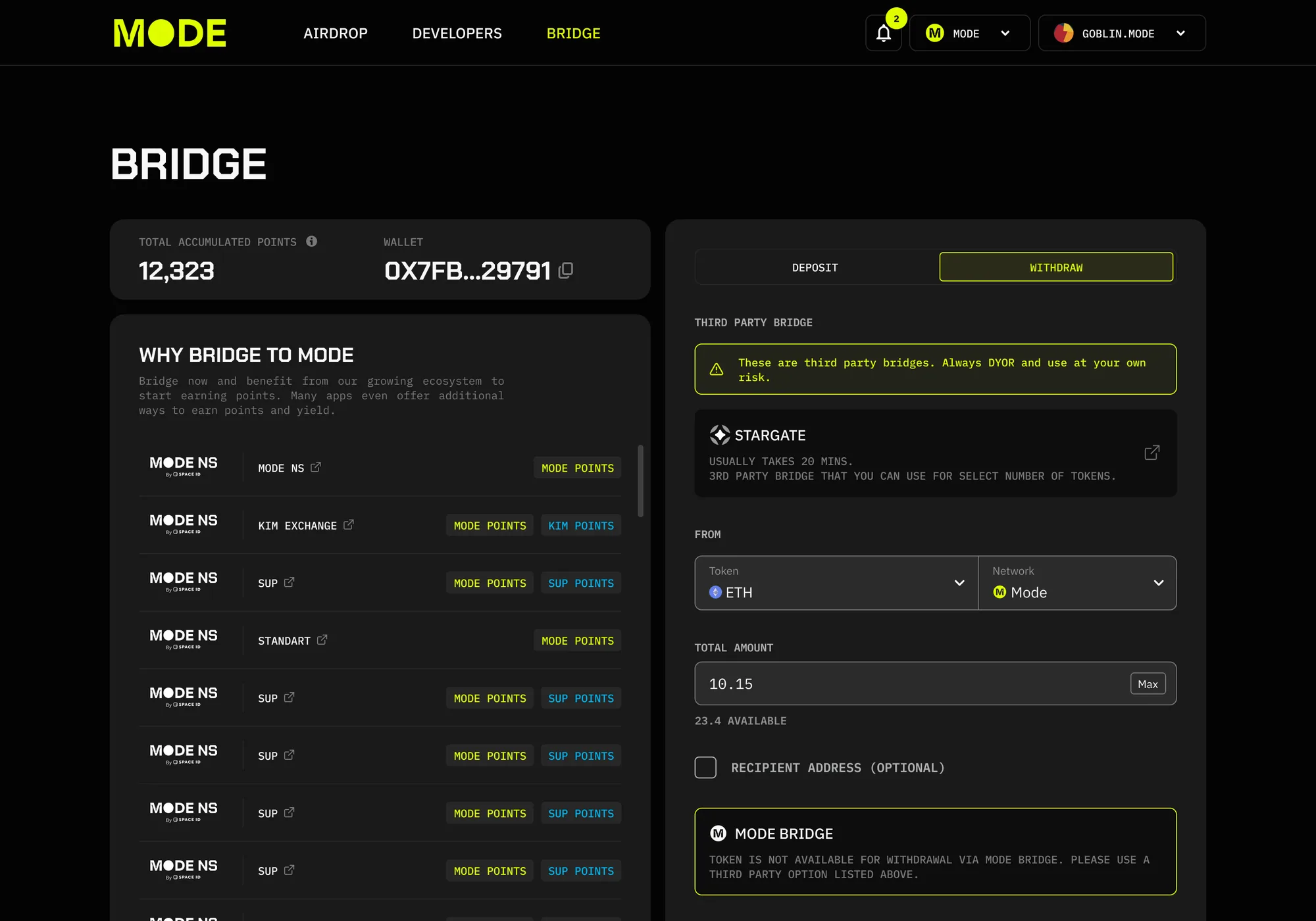
Task: Click the 23.4 AVAILABLE text
Action: click(x=740, y=721)
